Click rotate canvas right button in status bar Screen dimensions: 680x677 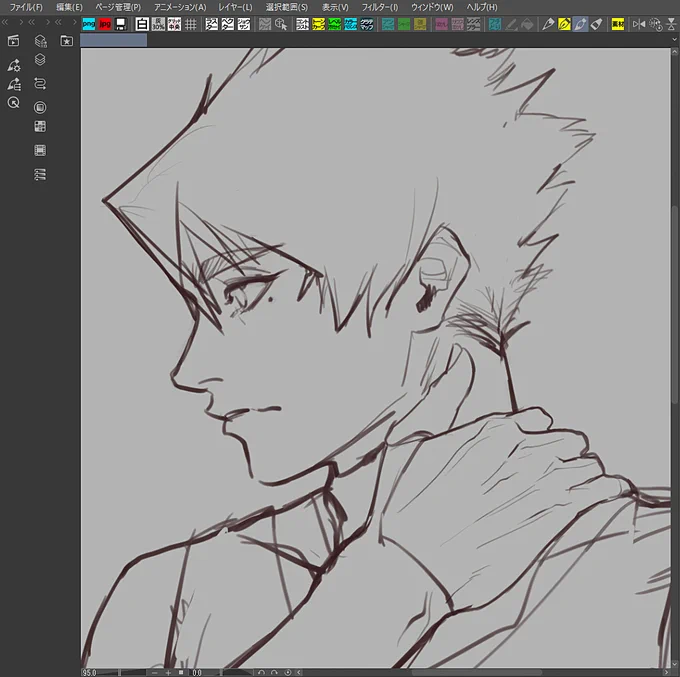274,672
